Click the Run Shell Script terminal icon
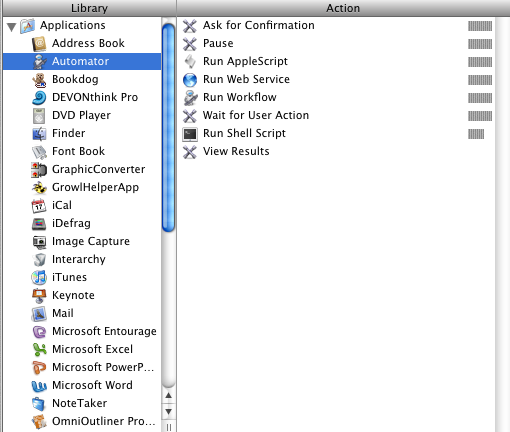 point(190,134)
